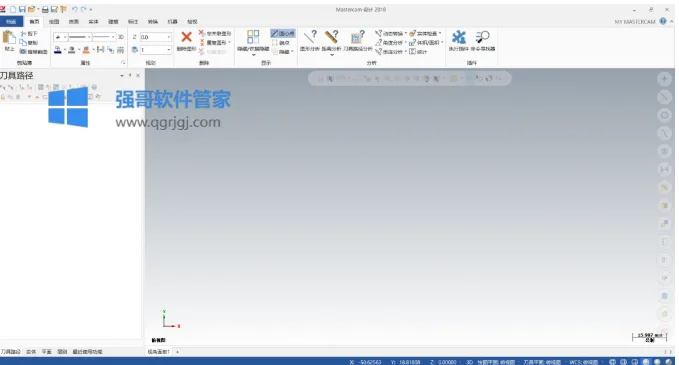Click the set-attributes-from-entity icon in attributes group
Viewport: 679px width, 365px height.
(100, 50)
